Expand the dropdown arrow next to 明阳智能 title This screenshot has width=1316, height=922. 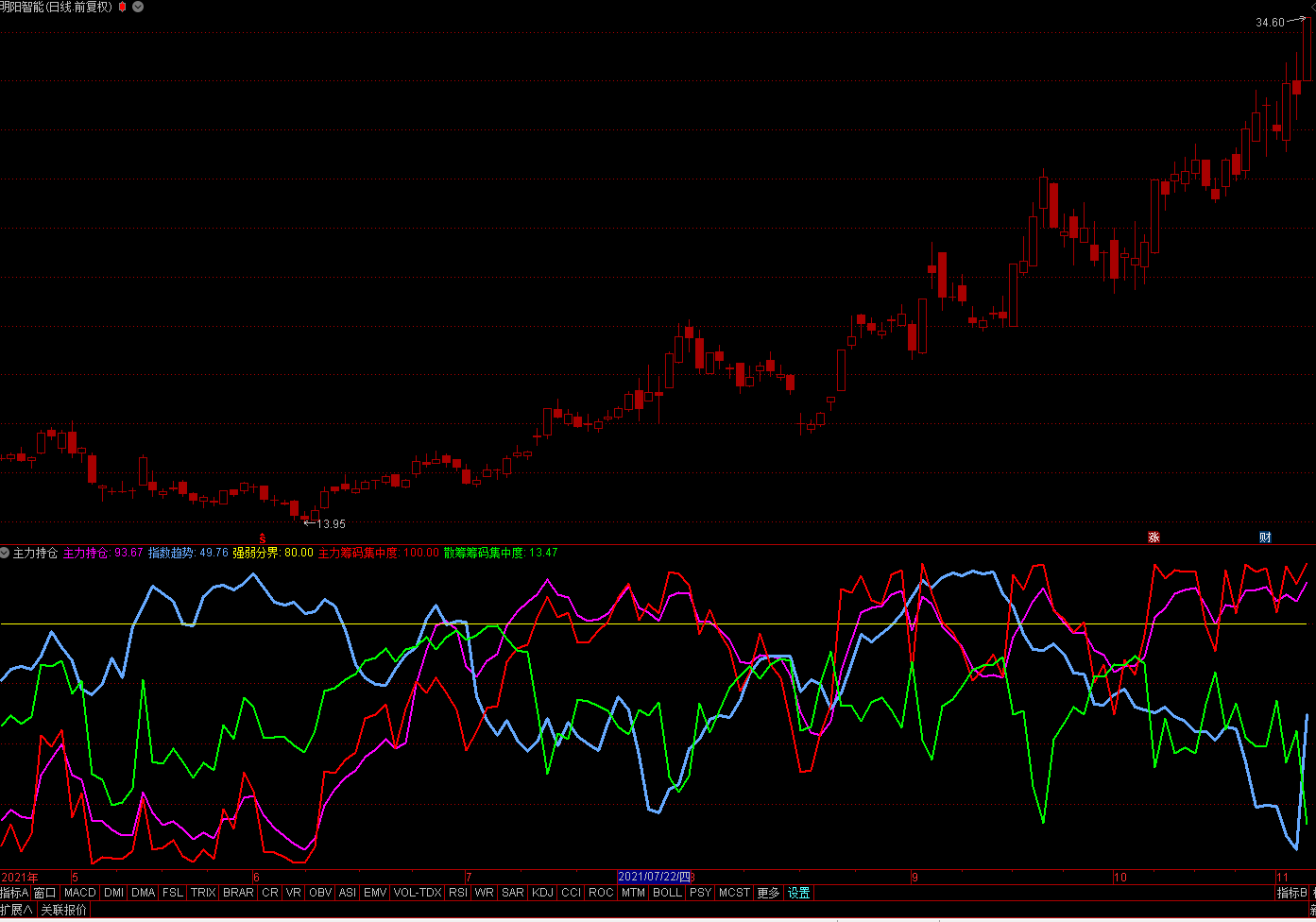(138, 7)
